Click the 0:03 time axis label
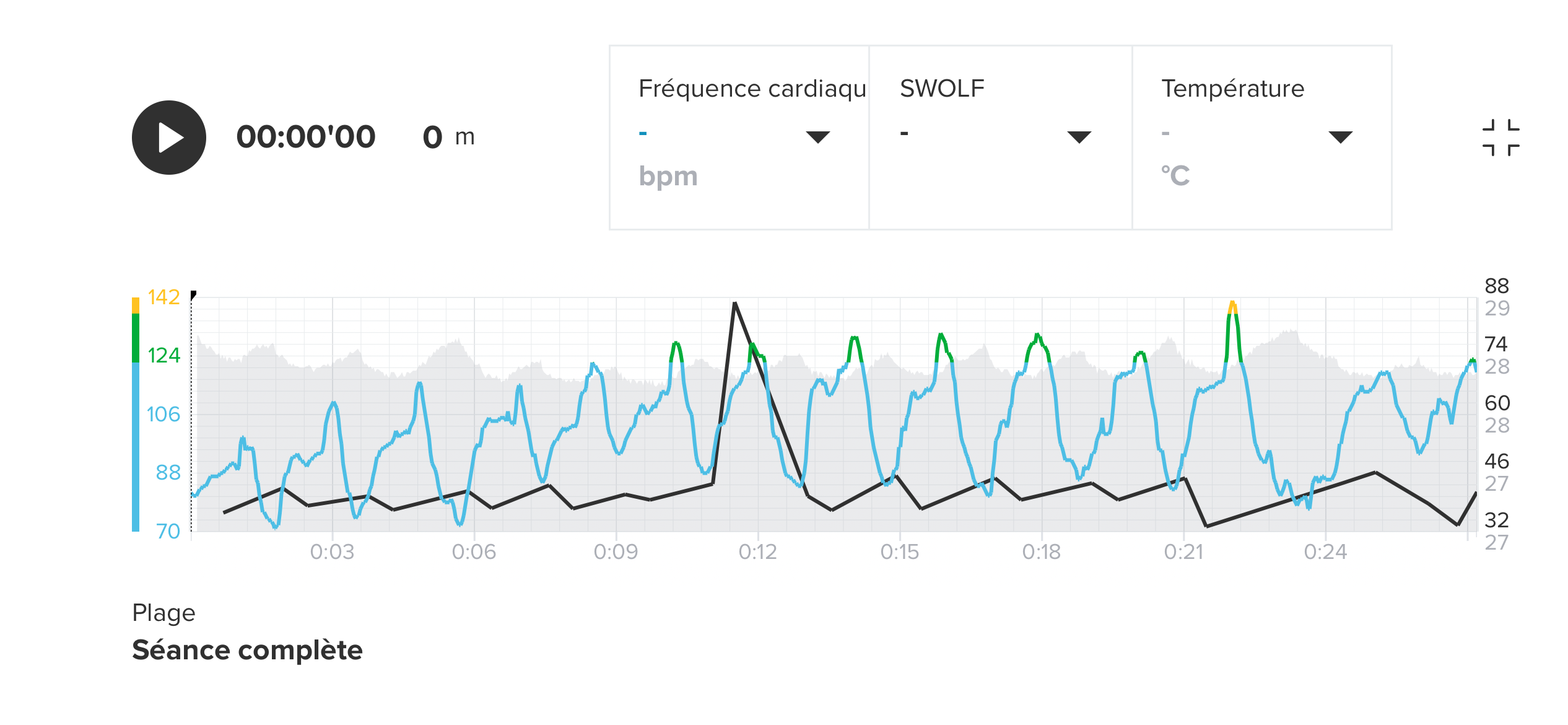 [332, 551]
